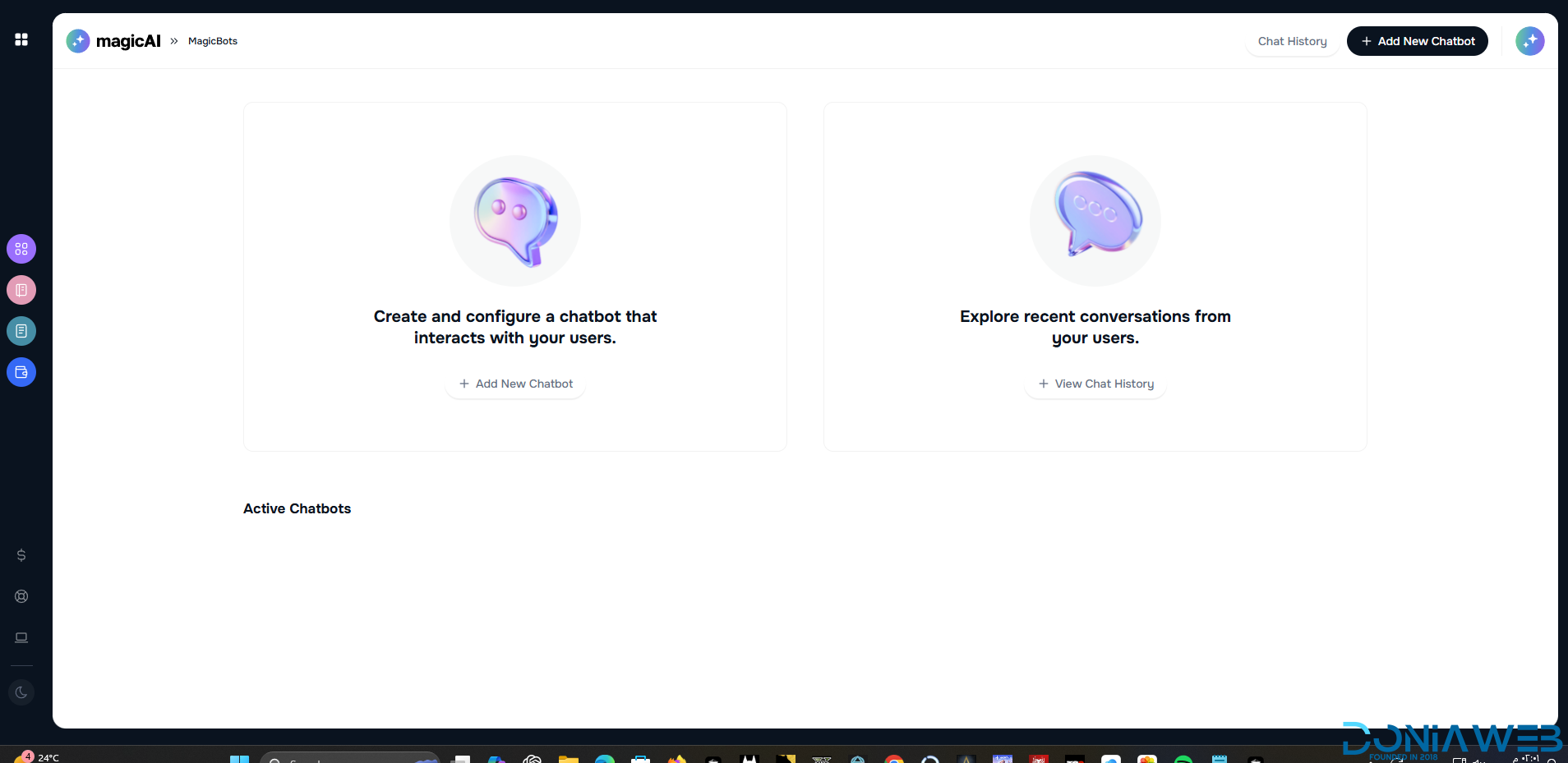Open the user avatar menu at top right
1568x763 pixels.
[1529, 41]
